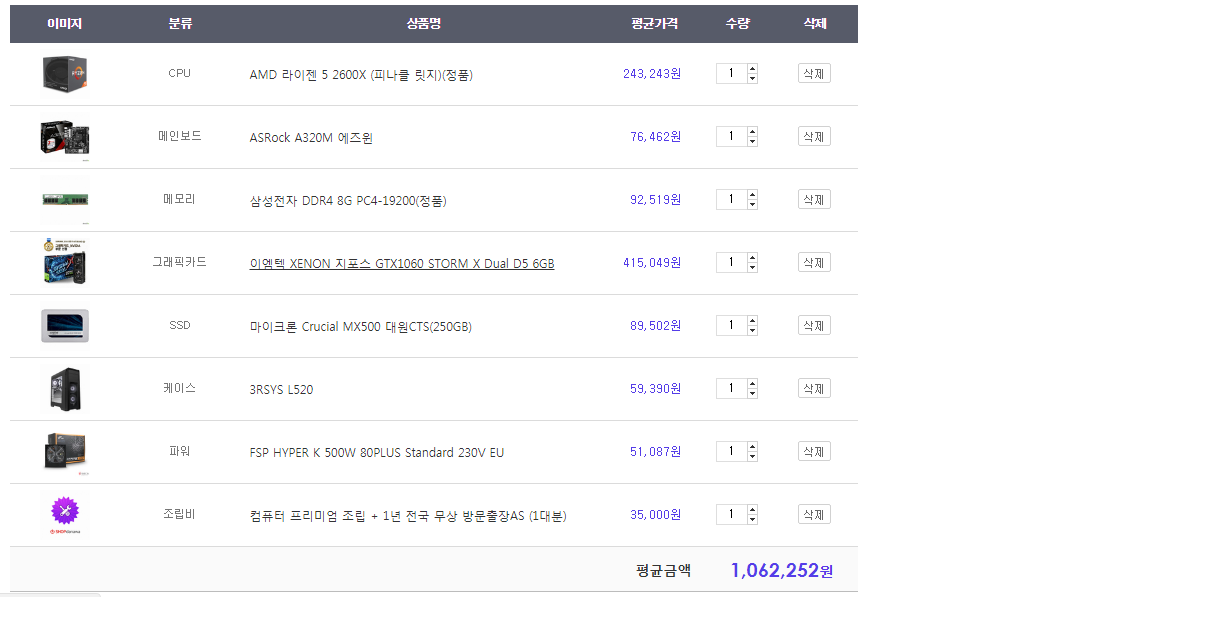Delete the 삼성전자 DDR4 8G row
The height and width of the screenshot is (618, 1207).
pos(814,199)
